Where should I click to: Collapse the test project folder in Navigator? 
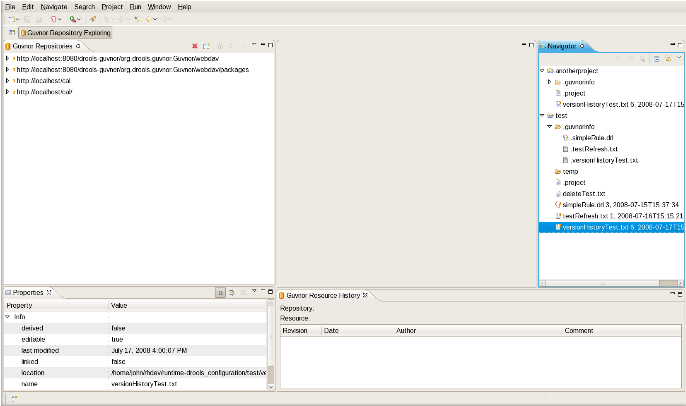pos(541,116)
